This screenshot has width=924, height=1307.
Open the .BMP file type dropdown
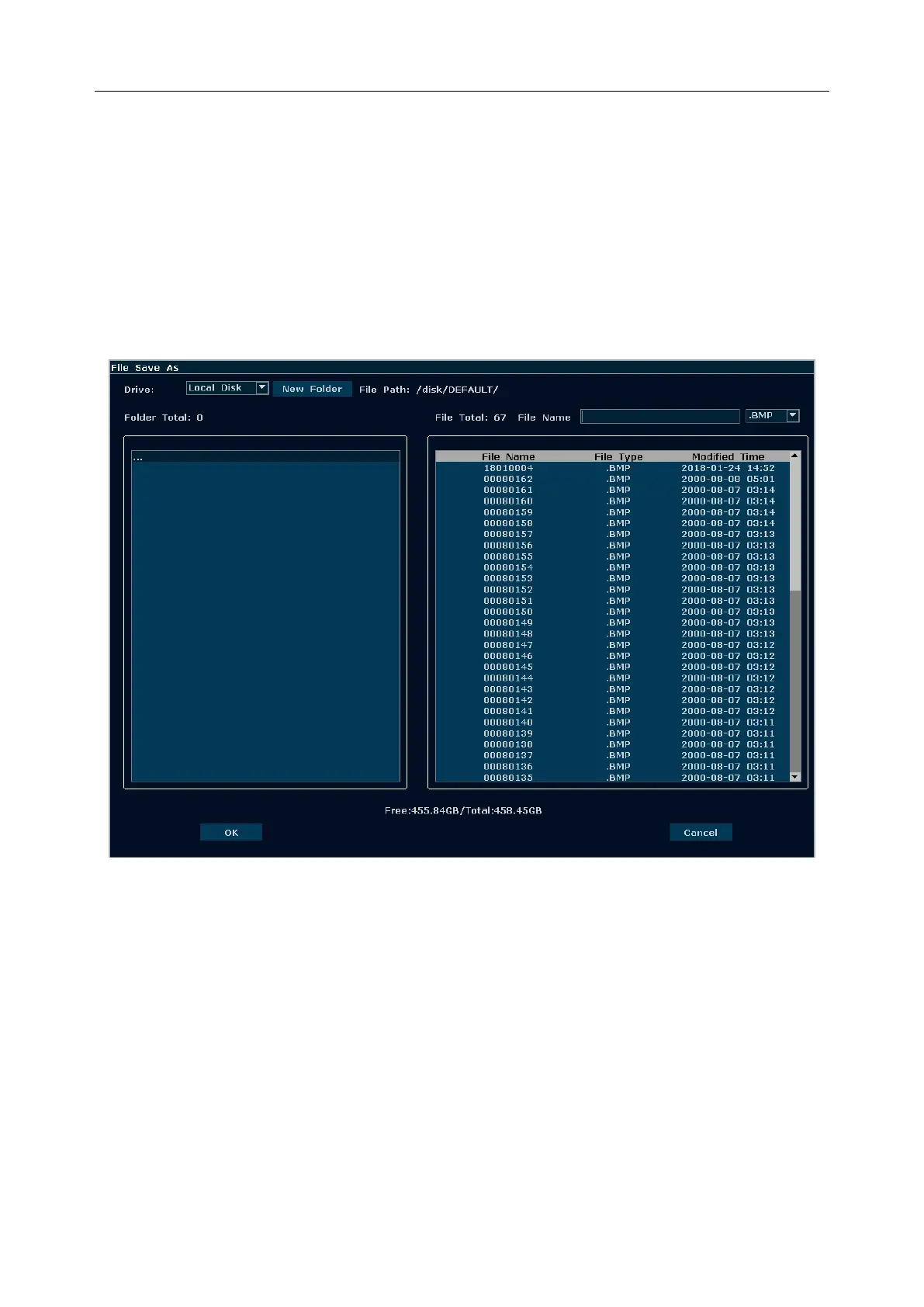point(772,416)
